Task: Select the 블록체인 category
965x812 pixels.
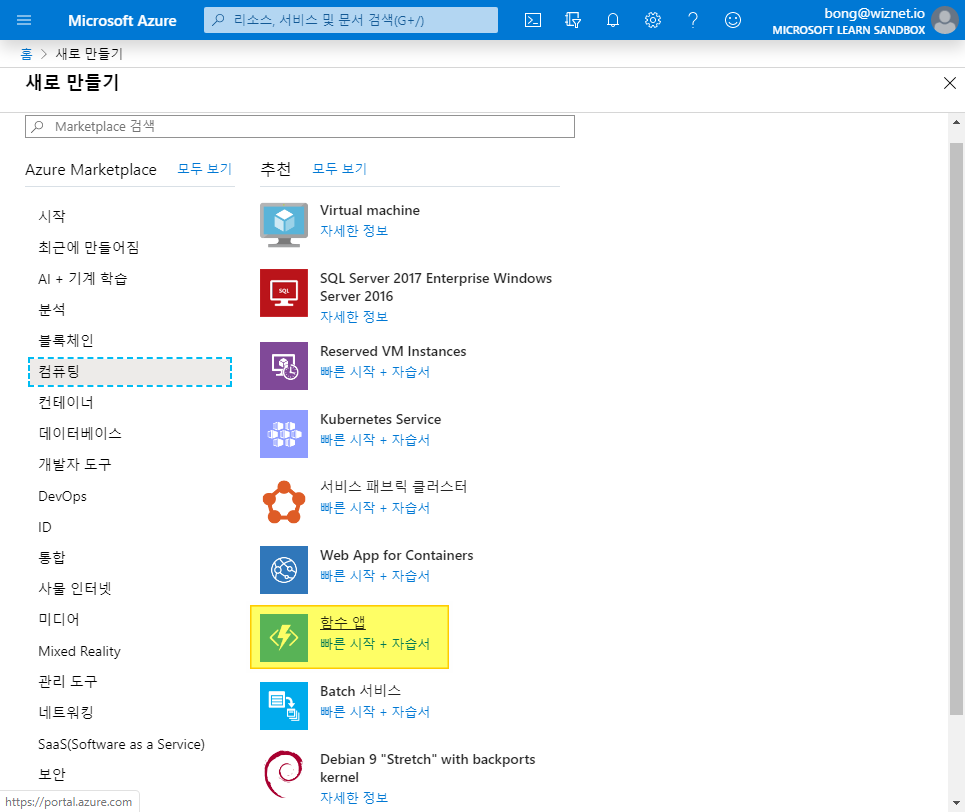Action: (66, 340)
